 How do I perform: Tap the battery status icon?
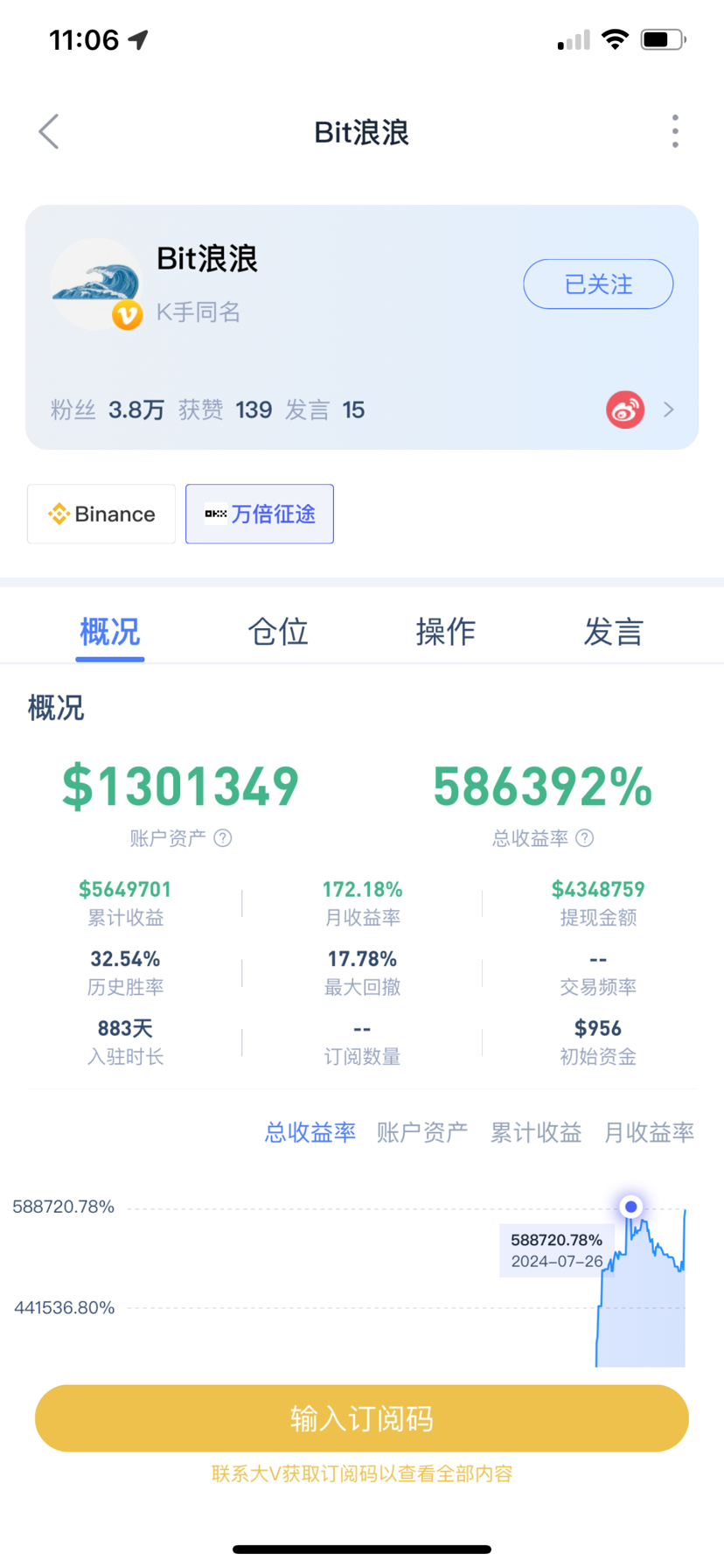pos(664,39)
